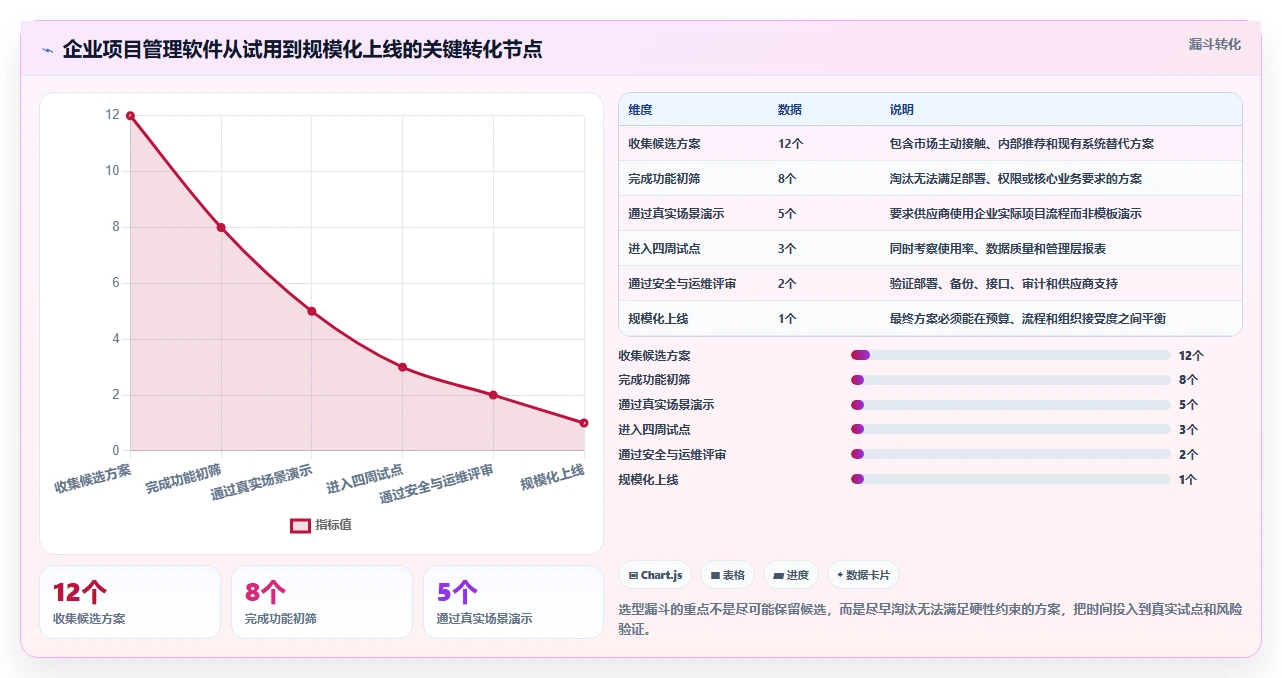Open the 12个 收集候选方案 data card
Viewport: 1282px width, 678px height.
[130, 602]
